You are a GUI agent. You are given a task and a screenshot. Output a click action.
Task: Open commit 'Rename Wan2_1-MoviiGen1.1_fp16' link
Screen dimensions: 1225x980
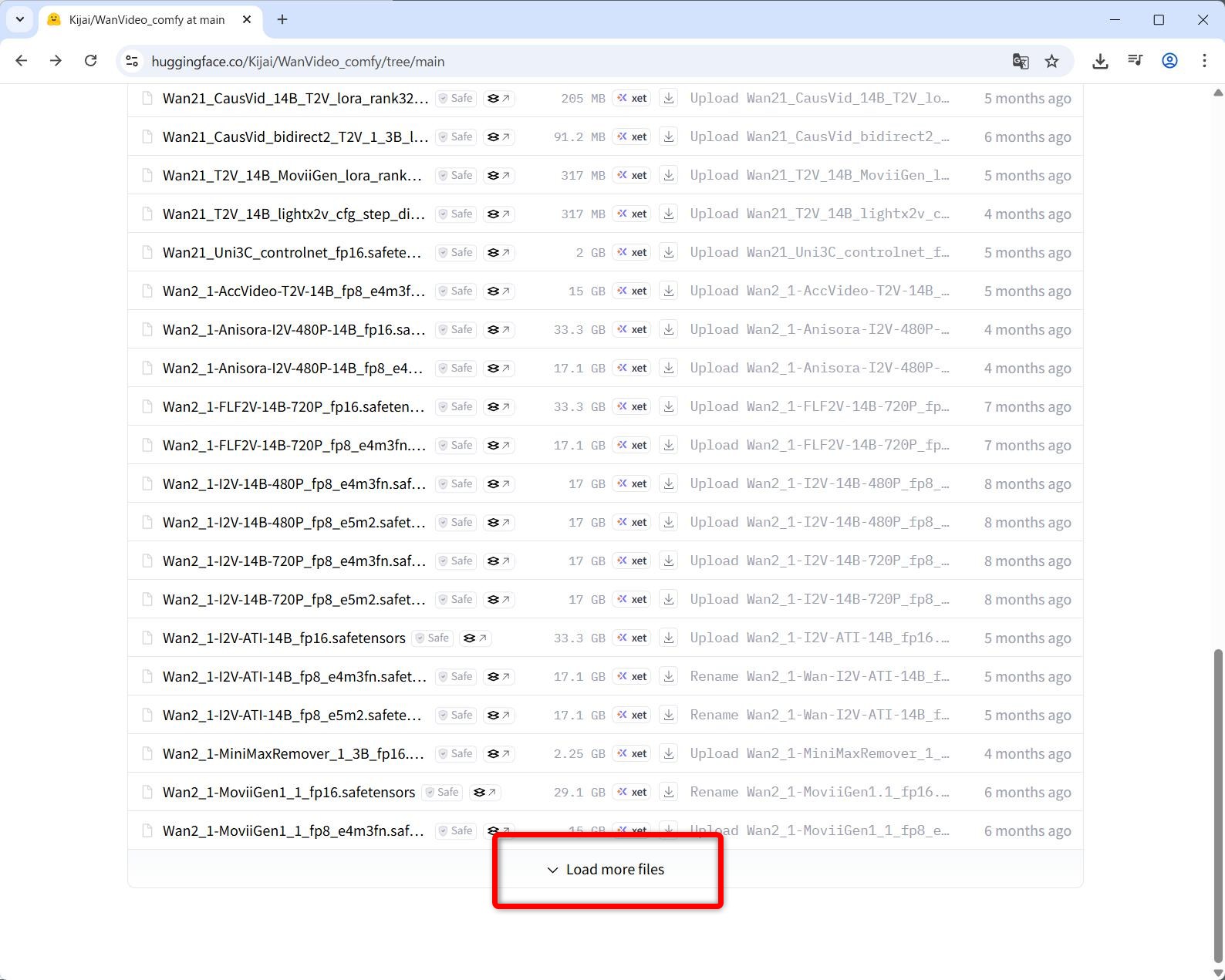pyautogui.click(x=819, y=793)
